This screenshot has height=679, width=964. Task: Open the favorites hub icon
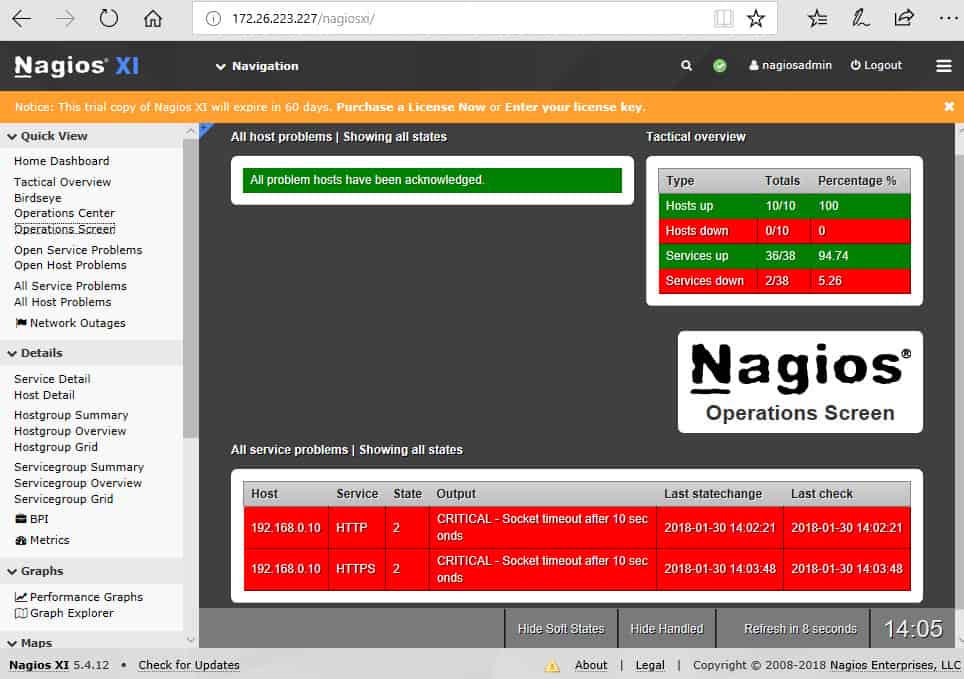(817, 18)
